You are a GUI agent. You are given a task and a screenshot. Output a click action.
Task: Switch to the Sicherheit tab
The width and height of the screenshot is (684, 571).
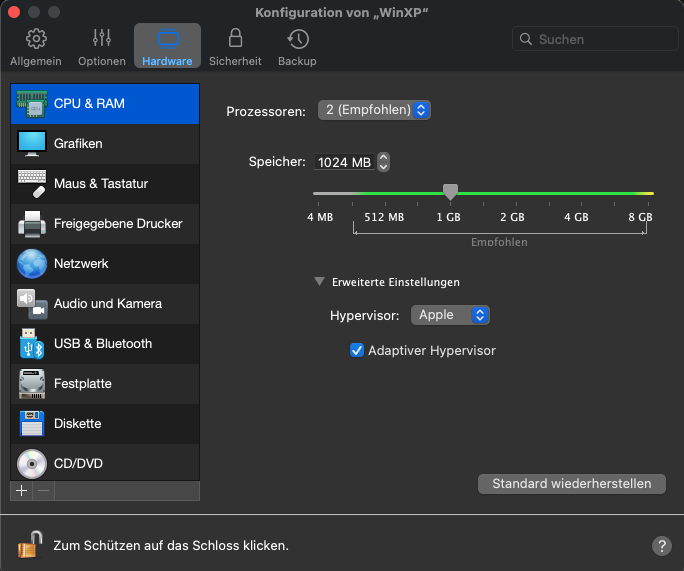pos(235,47)
